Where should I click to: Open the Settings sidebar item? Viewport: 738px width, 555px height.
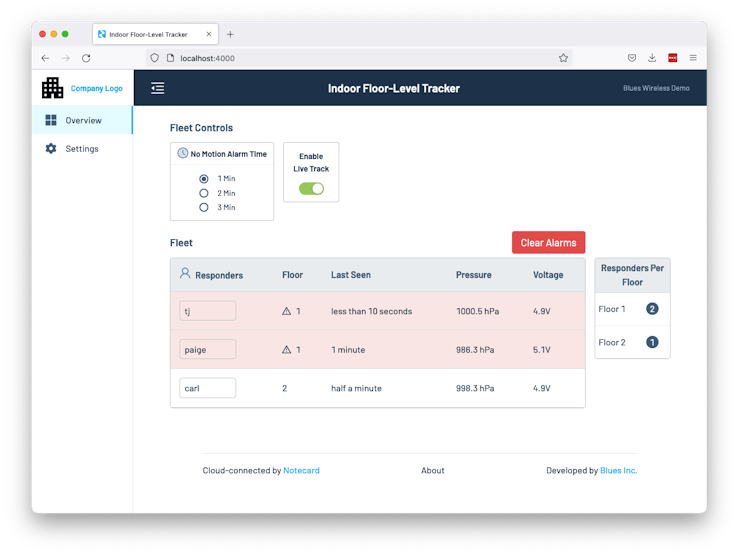(82, 149)
